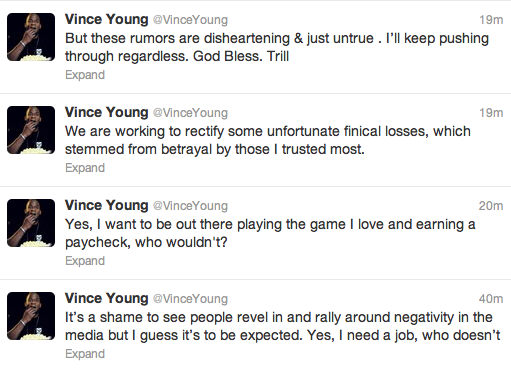Follow the @VinceYoung handle on the 'paycheck' tweet
This screenshot has height=371, width=511.
coord(190,206)
